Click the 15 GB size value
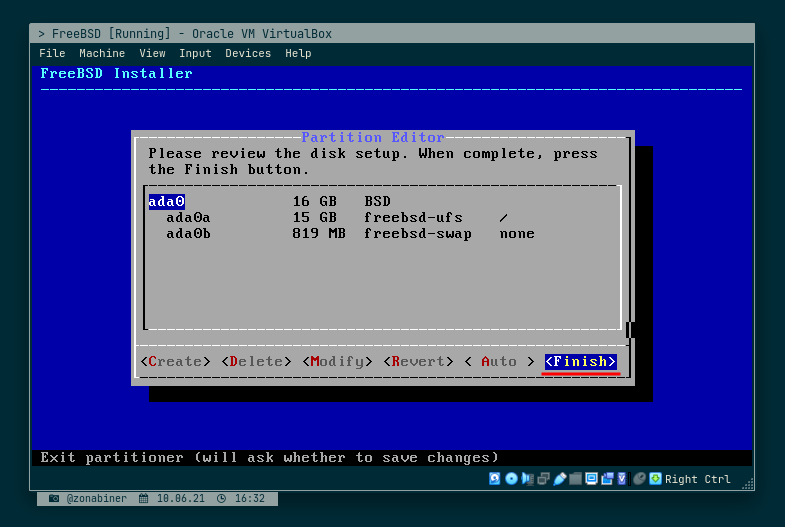 [314, 217]
